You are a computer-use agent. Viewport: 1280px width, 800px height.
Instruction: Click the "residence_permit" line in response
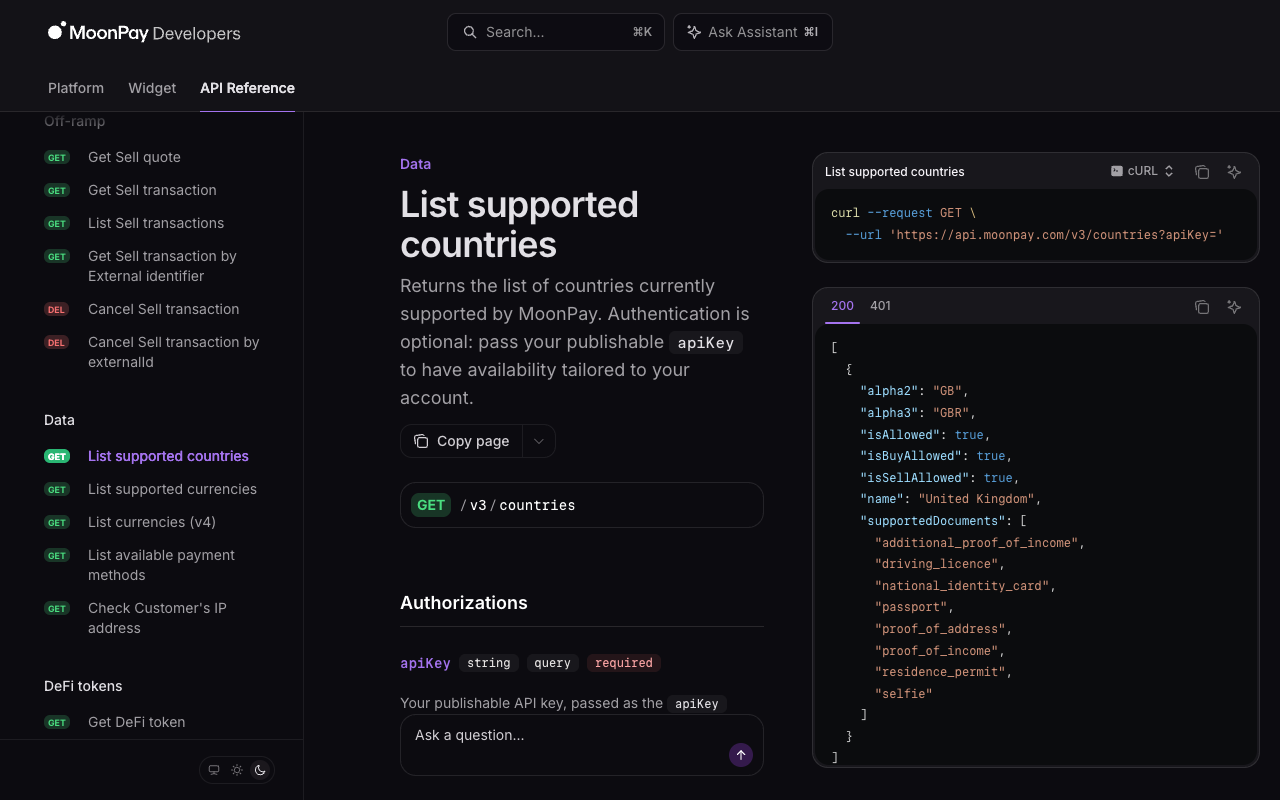tap(941, 672)
